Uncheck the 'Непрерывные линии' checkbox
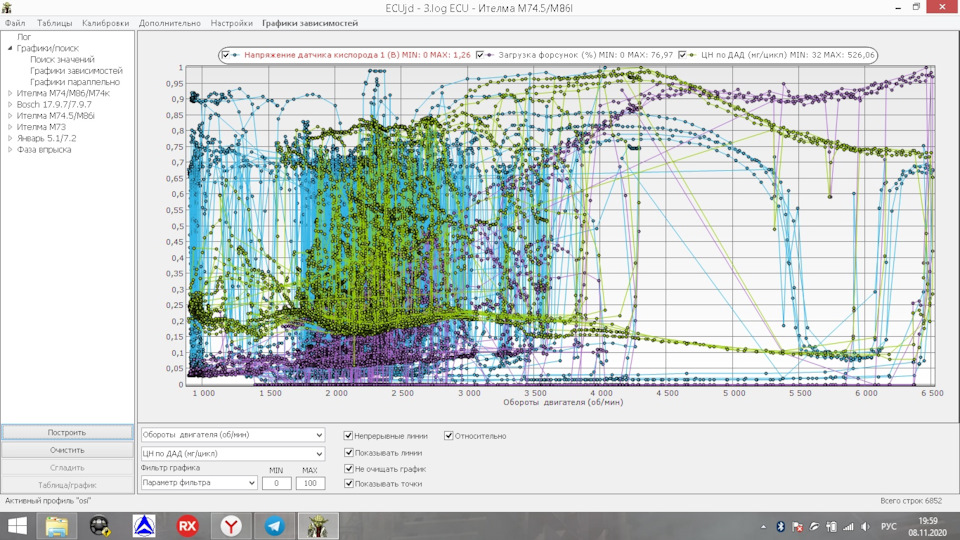Viewport: 960px width, 540px height. (348, 436)
